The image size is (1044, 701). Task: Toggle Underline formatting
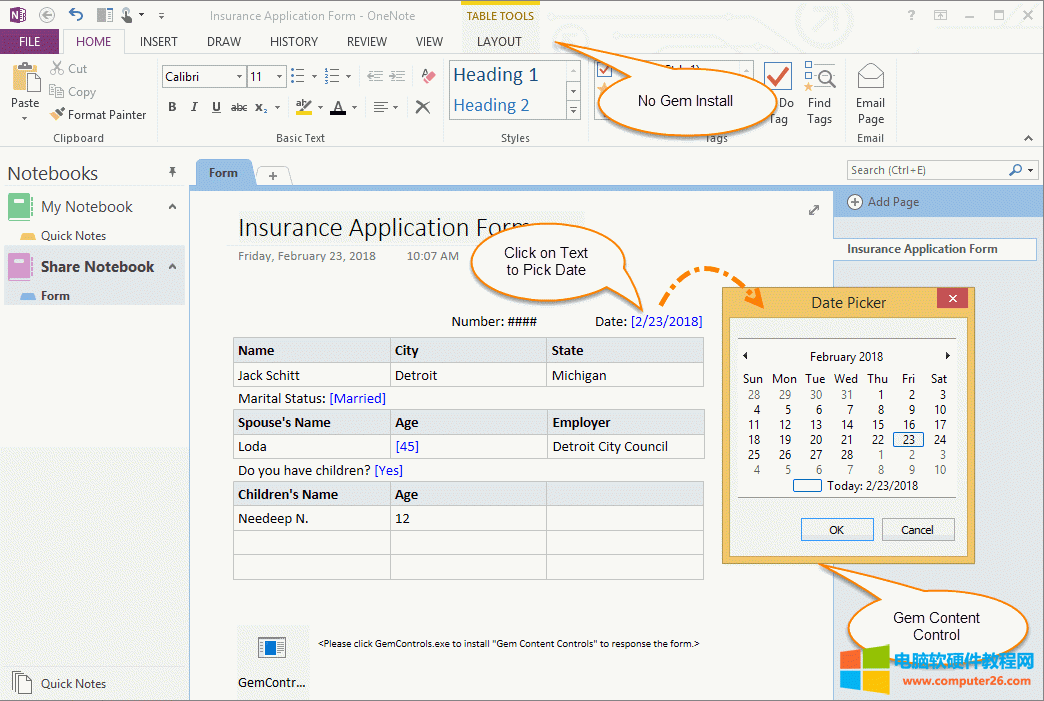[214, 106]
